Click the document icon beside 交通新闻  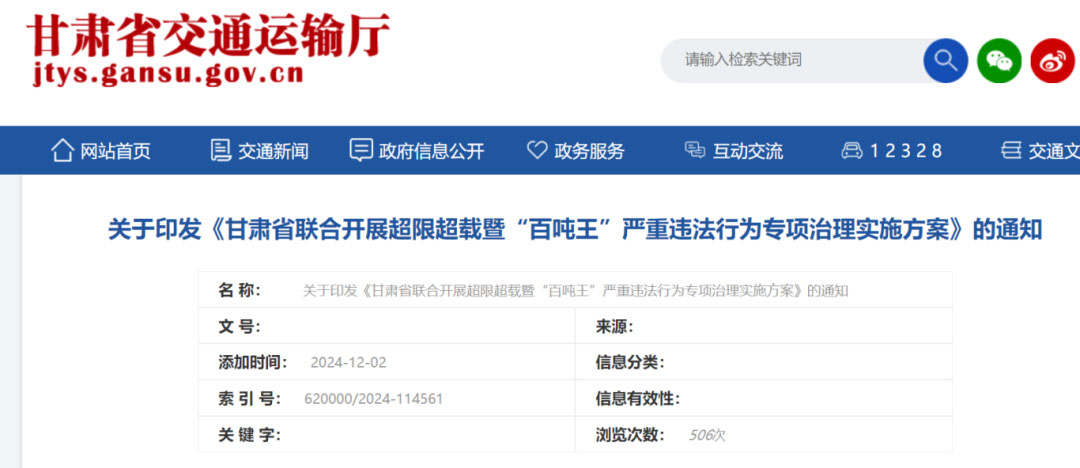tap(220, 151)
